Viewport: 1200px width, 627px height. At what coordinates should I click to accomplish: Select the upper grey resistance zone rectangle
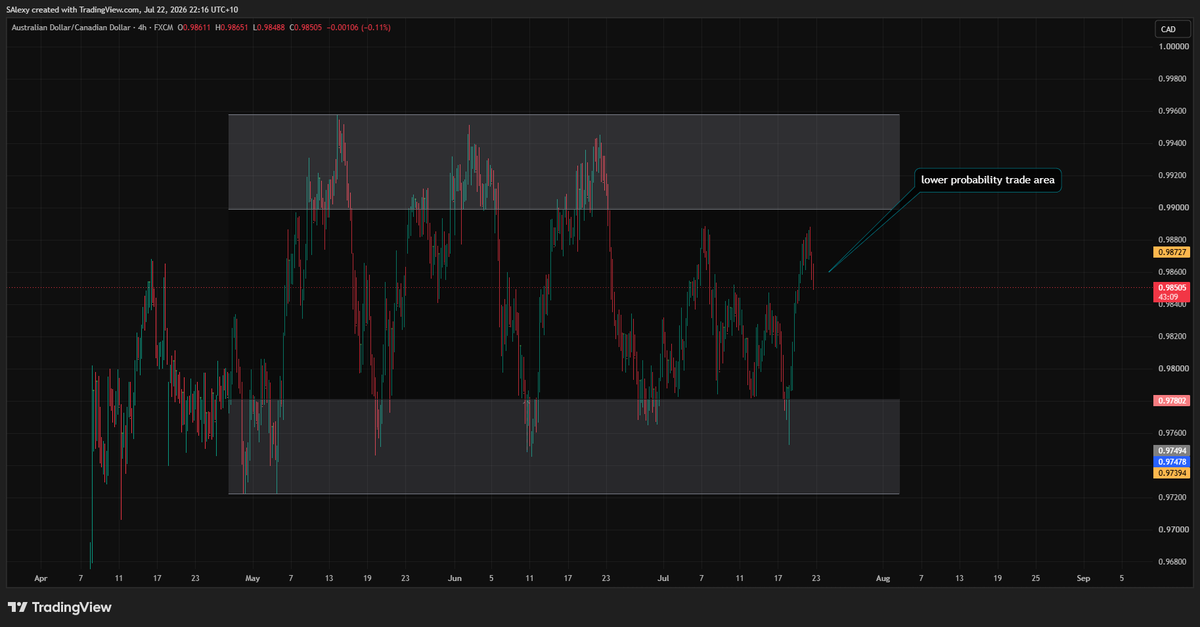tap(564, 162)
